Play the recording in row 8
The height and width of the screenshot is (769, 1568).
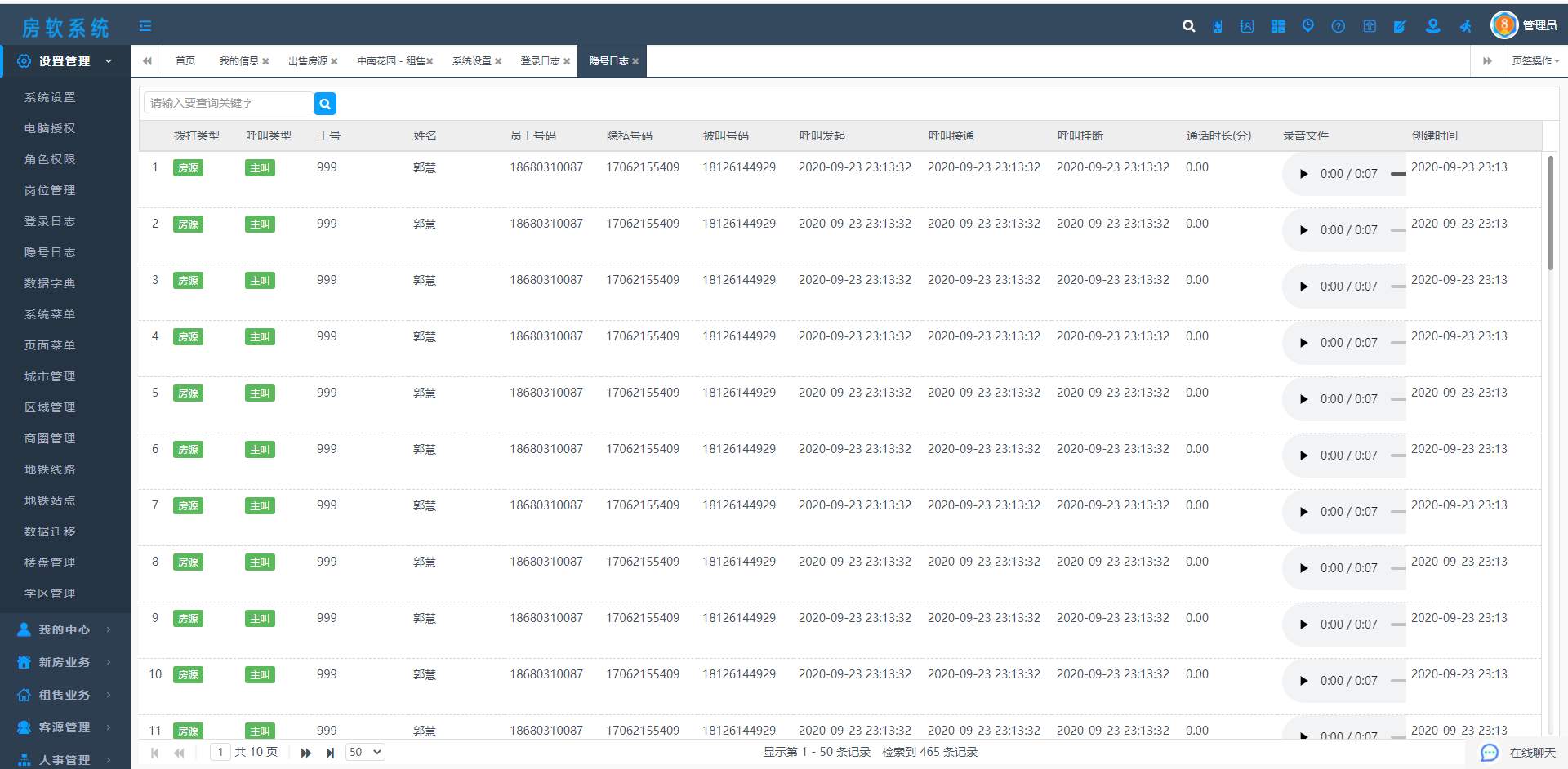(1303, 568)
